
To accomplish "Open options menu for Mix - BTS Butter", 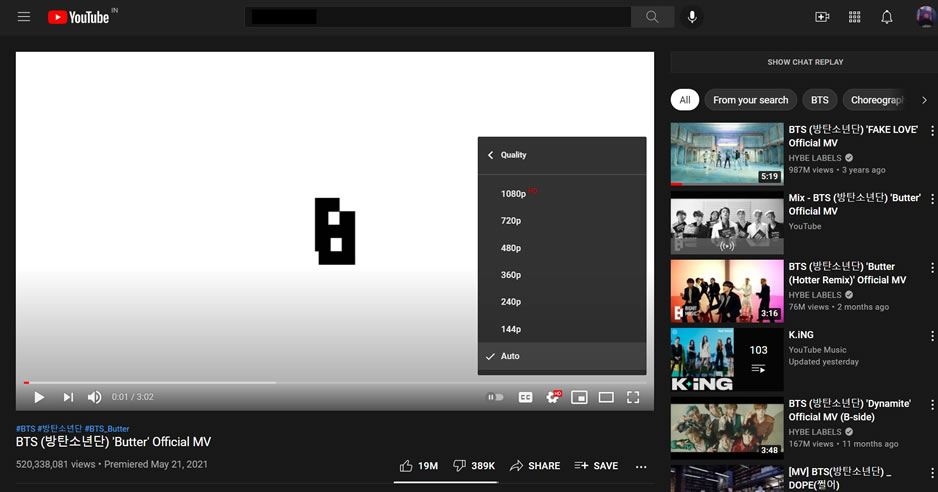I will click(931, 199).
